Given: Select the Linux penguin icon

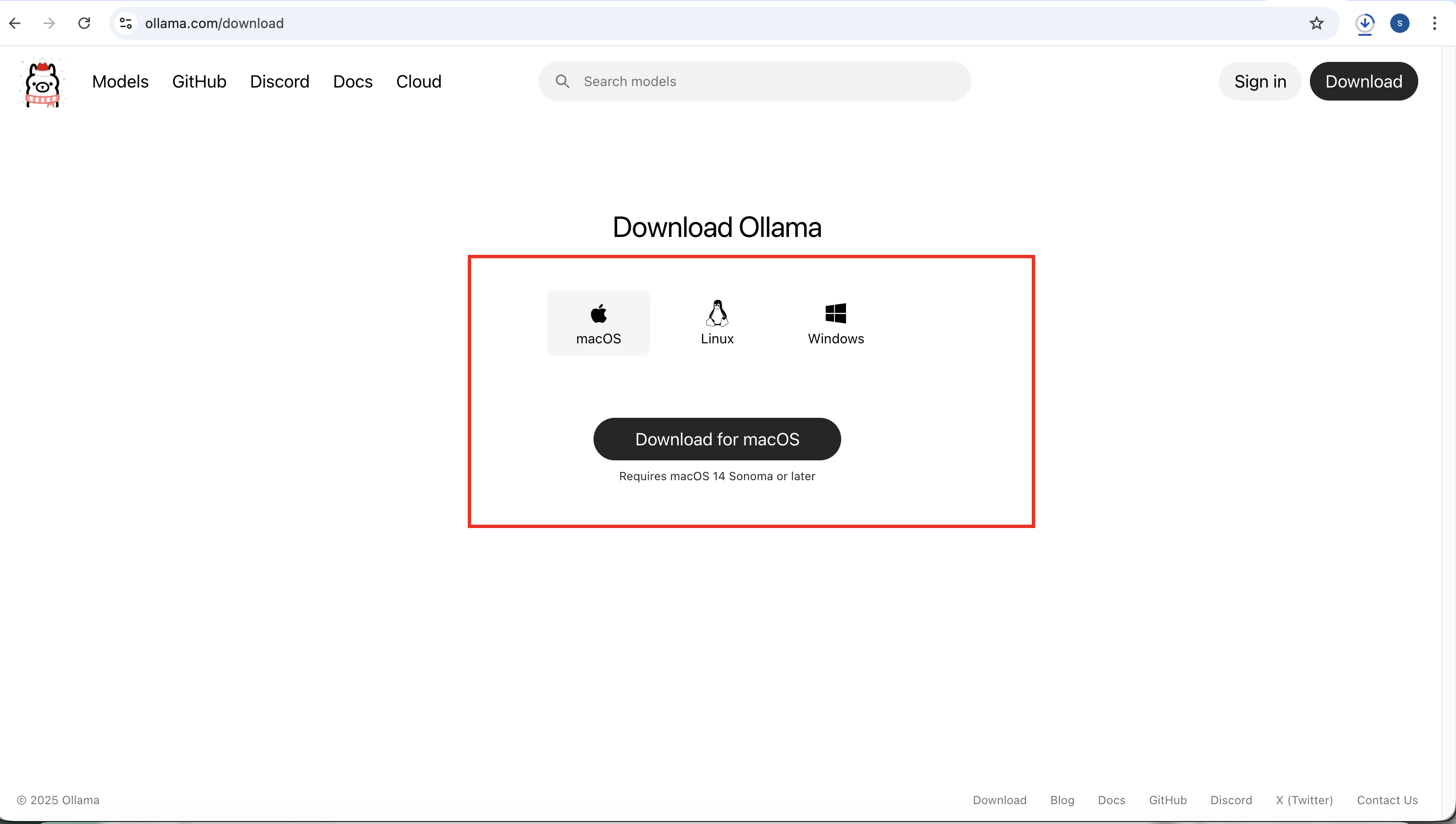Looking at the screenshot, I should pyautogui.click(x=717, y=313).
